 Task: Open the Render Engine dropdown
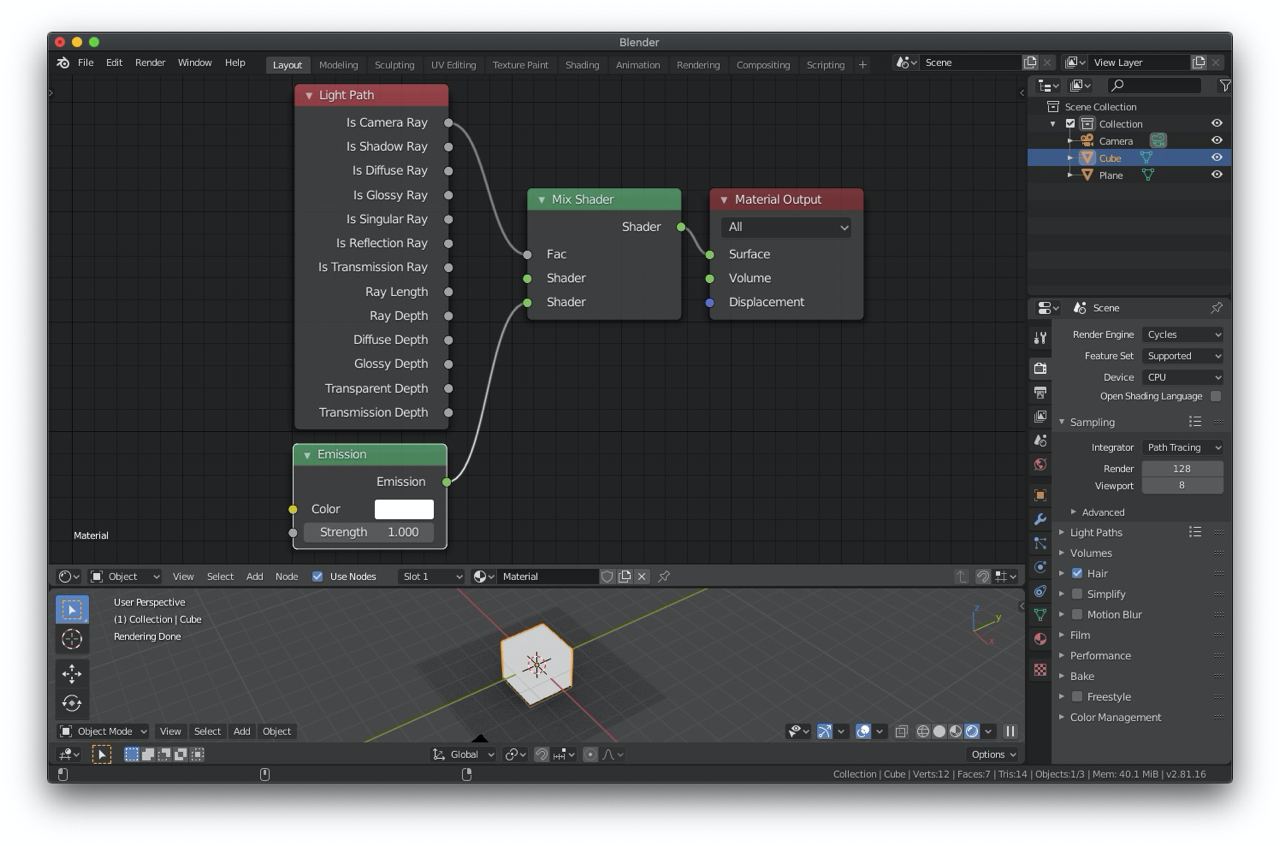1183,334
